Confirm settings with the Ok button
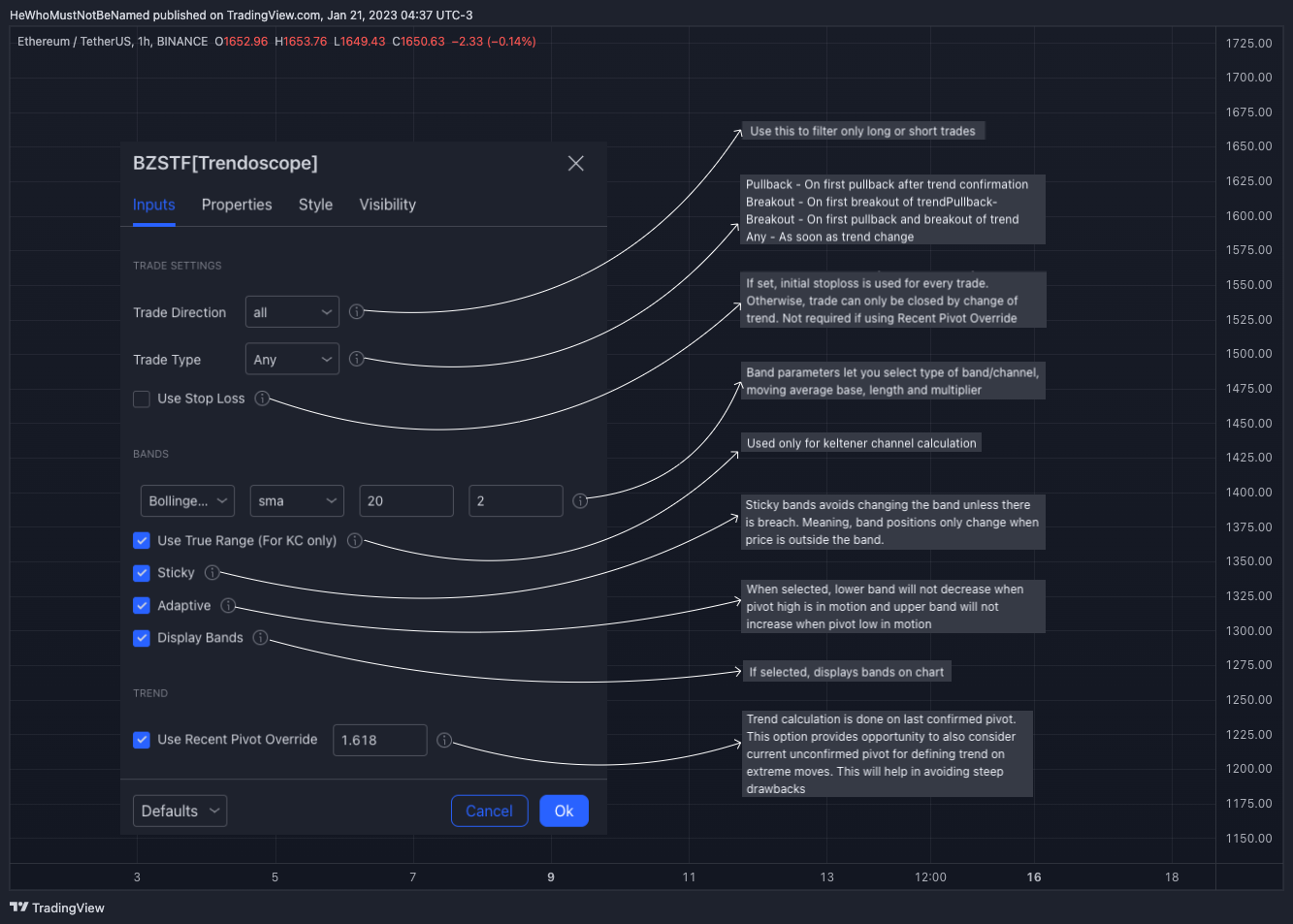Image resolution: width=1293 pixels, height=924 pixels. click(x=564, y=811)
